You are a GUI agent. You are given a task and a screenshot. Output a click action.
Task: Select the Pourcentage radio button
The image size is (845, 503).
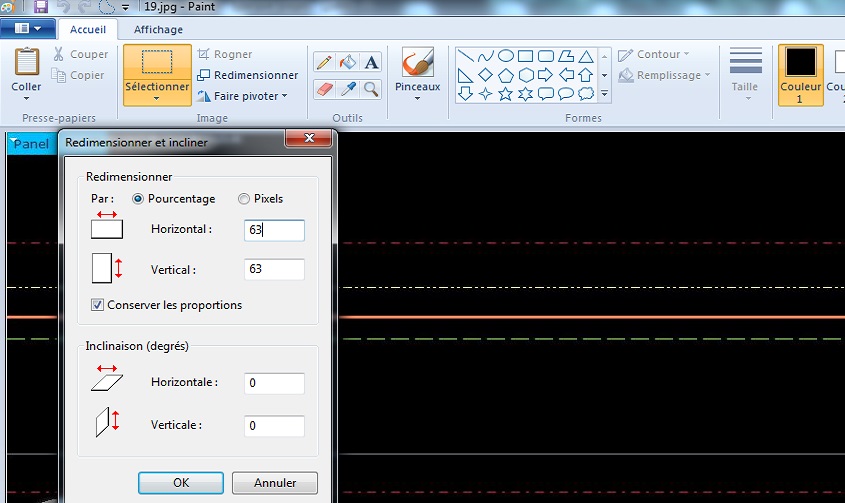[138, 199]
